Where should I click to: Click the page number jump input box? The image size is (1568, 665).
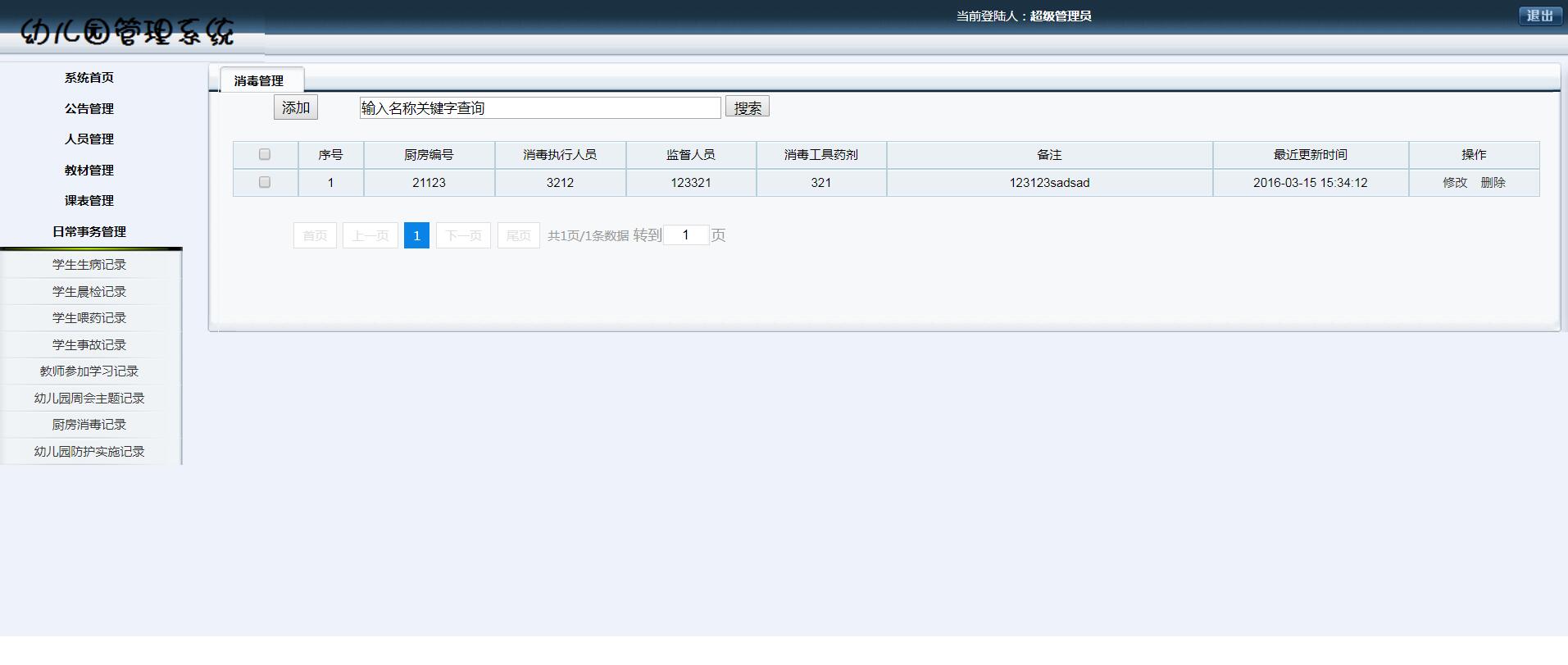click(x=685, y=235)
